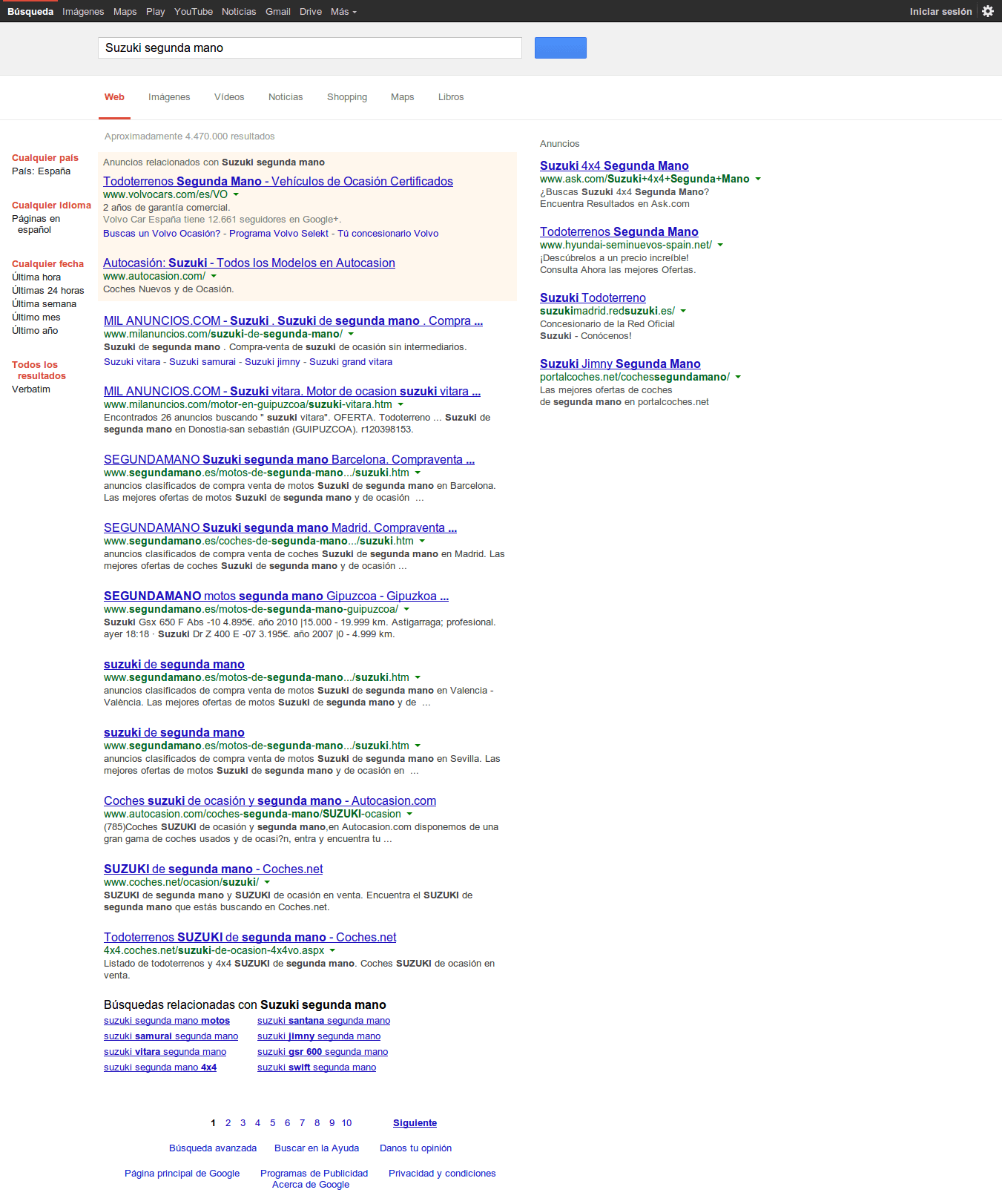Open SUZUKI de segunda mano - Coches.net result
Screen dimensions: 1002x1204
point(214,869)
